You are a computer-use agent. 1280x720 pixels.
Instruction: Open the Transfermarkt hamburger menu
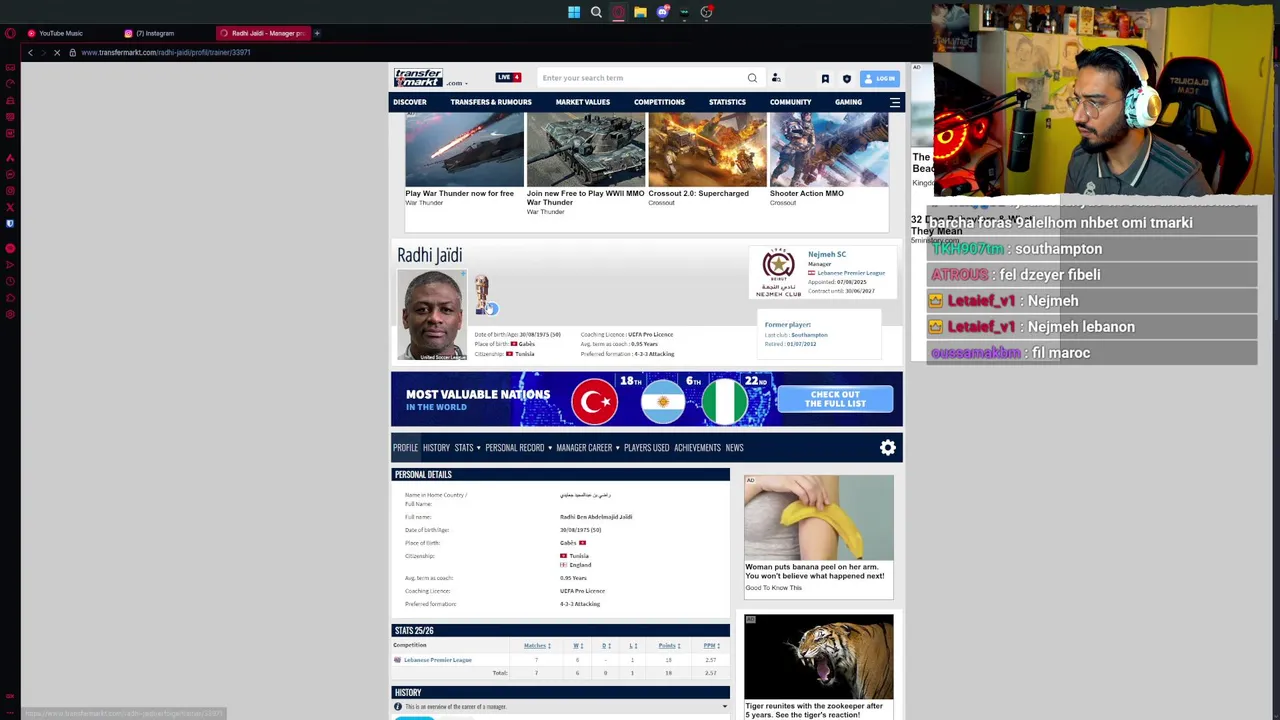point(895,102)
